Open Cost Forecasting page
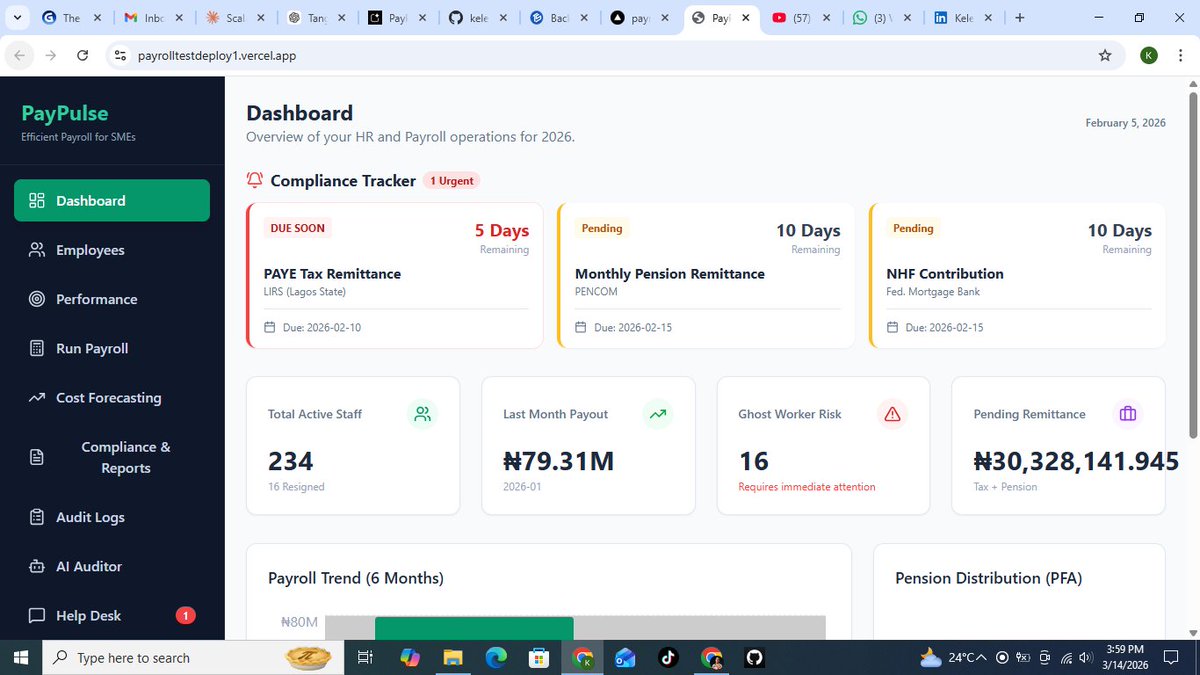Screen dimensions: 1200x675 click(112, 397)
